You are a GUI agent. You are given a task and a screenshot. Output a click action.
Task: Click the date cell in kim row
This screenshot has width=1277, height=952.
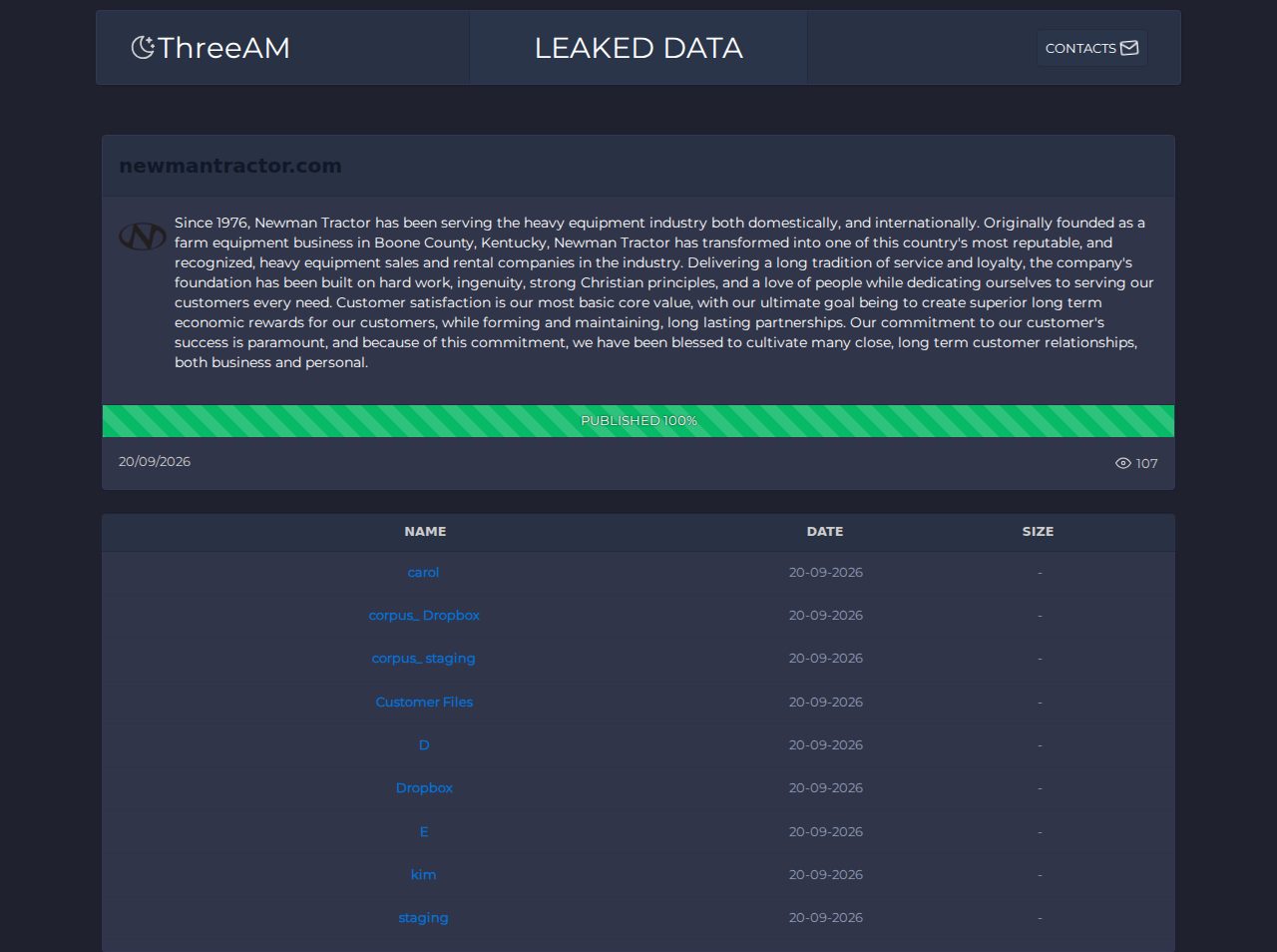[x=826, y=875]
